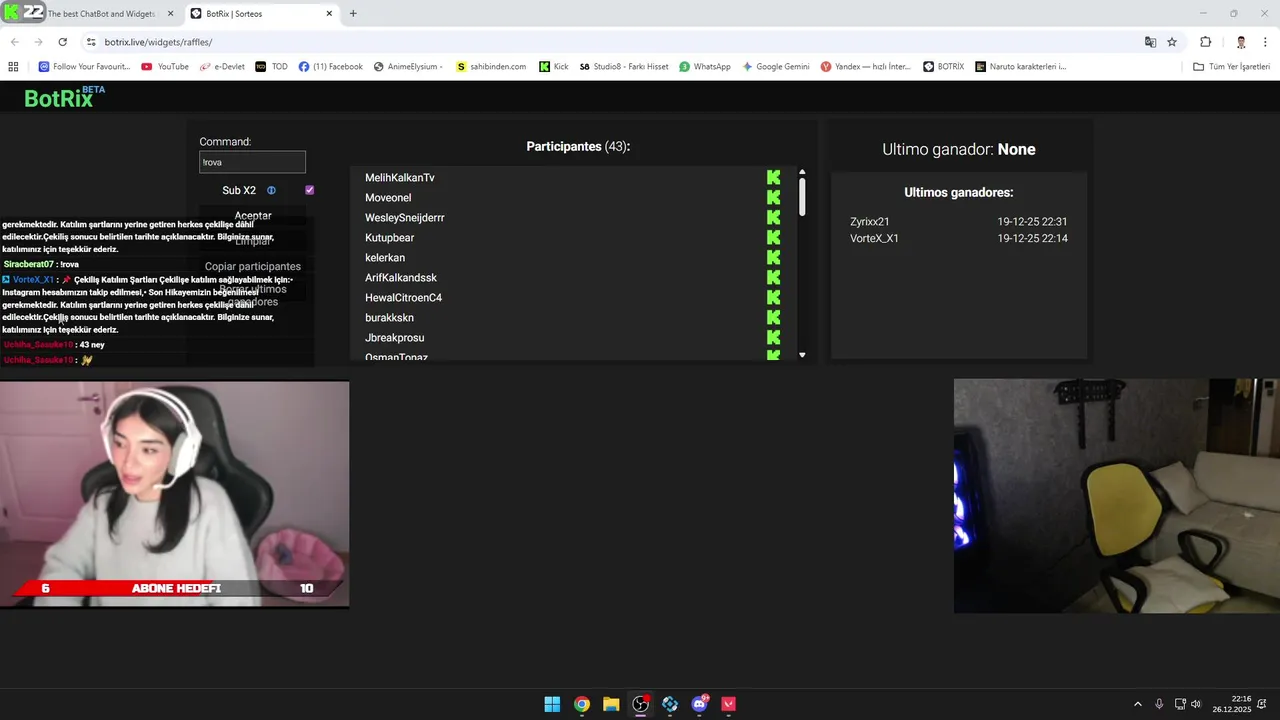The image size is (1280, 720).
Task: View site information for botrix.live
Action: (91, 42)
